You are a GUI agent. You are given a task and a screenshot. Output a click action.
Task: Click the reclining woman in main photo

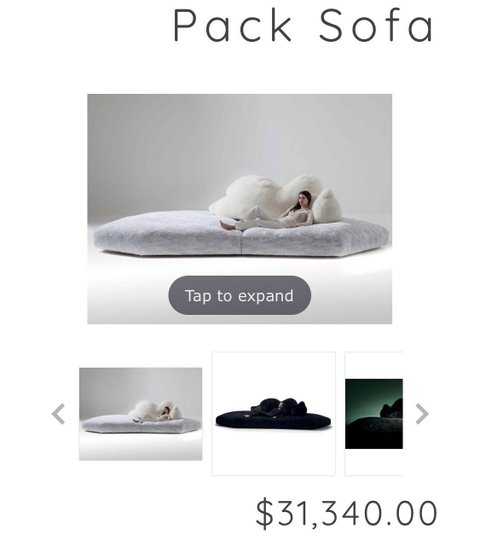pos(273,213)
